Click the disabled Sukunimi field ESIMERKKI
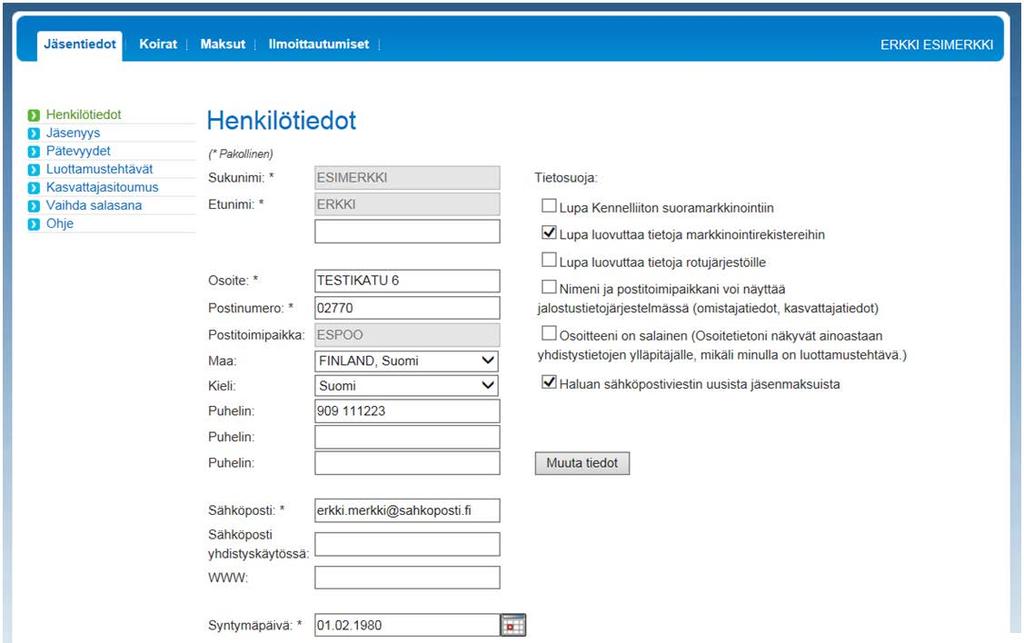 408,178
